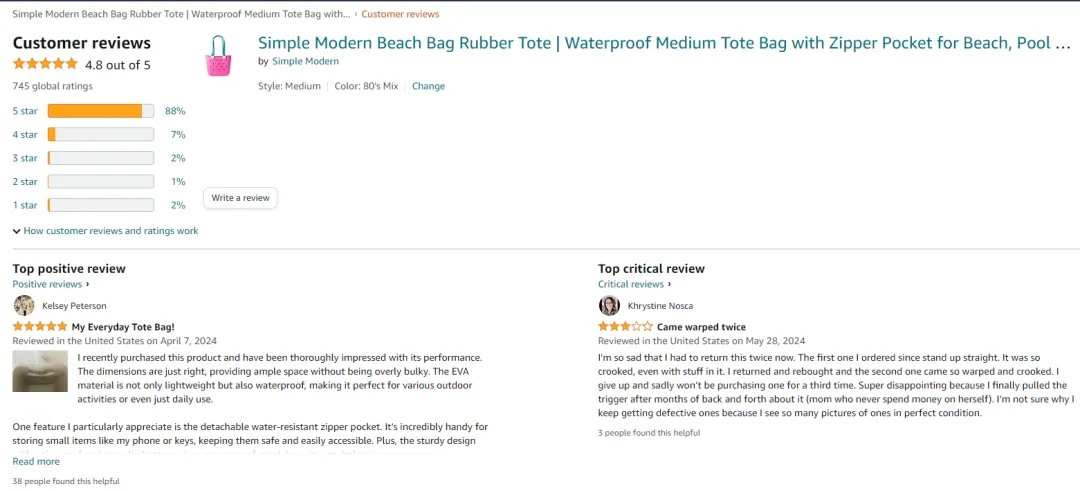Screen dimensions: 1080x491
Task: Click 'Change' to pick another style or color
Action: click(428, 86)
